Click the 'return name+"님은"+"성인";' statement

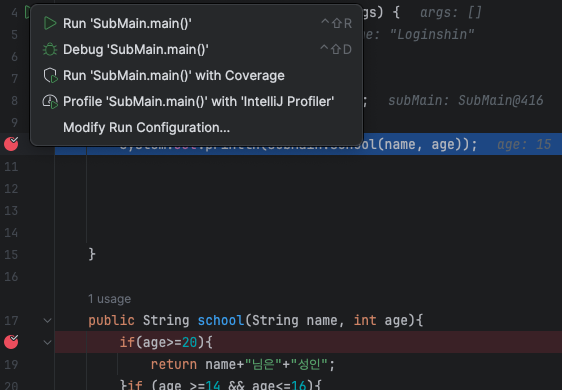coord(243,364)
